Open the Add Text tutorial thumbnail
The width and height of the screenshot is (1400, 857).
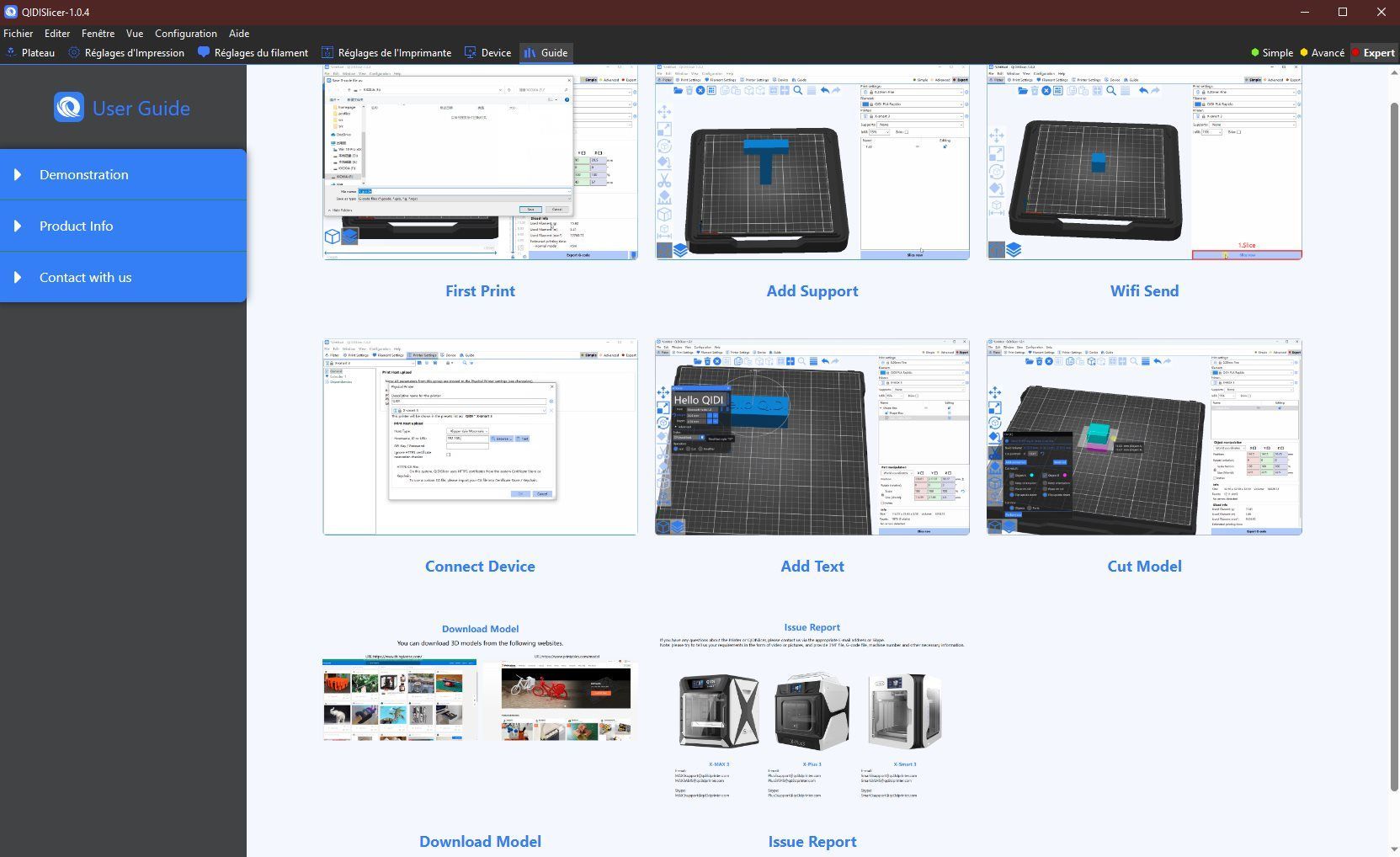click(812, 437)
